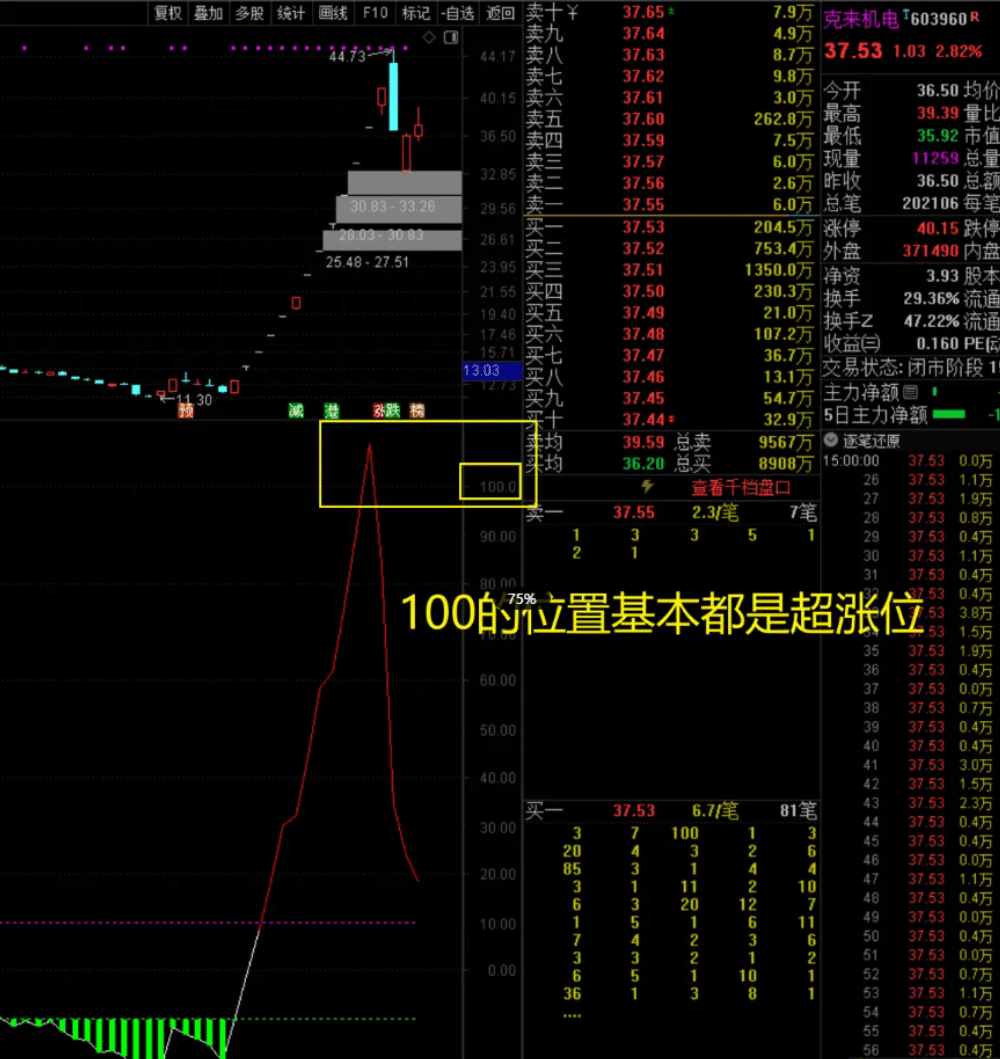Screen dimensions: 1000x1059
Task: Click the 44.73 high price label
Action: click(347, 56)
